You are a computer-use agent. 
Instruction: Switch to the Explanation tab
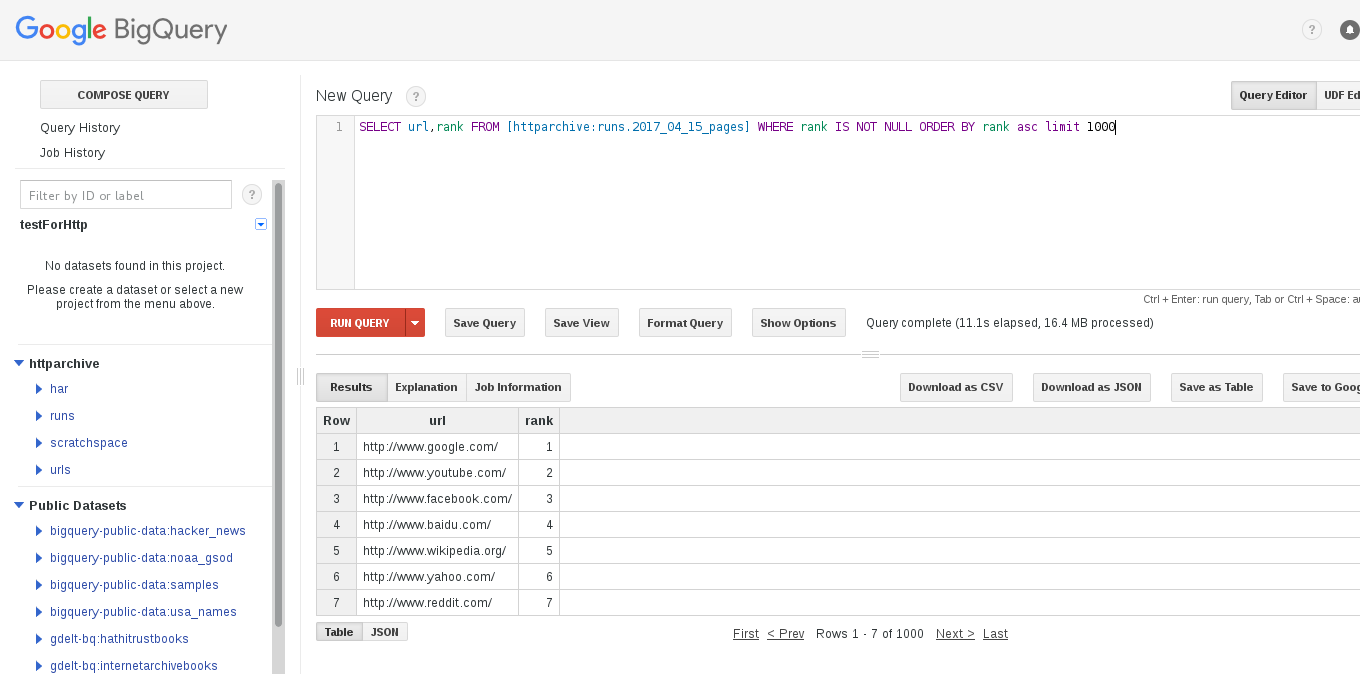click(x=426, y=387)
